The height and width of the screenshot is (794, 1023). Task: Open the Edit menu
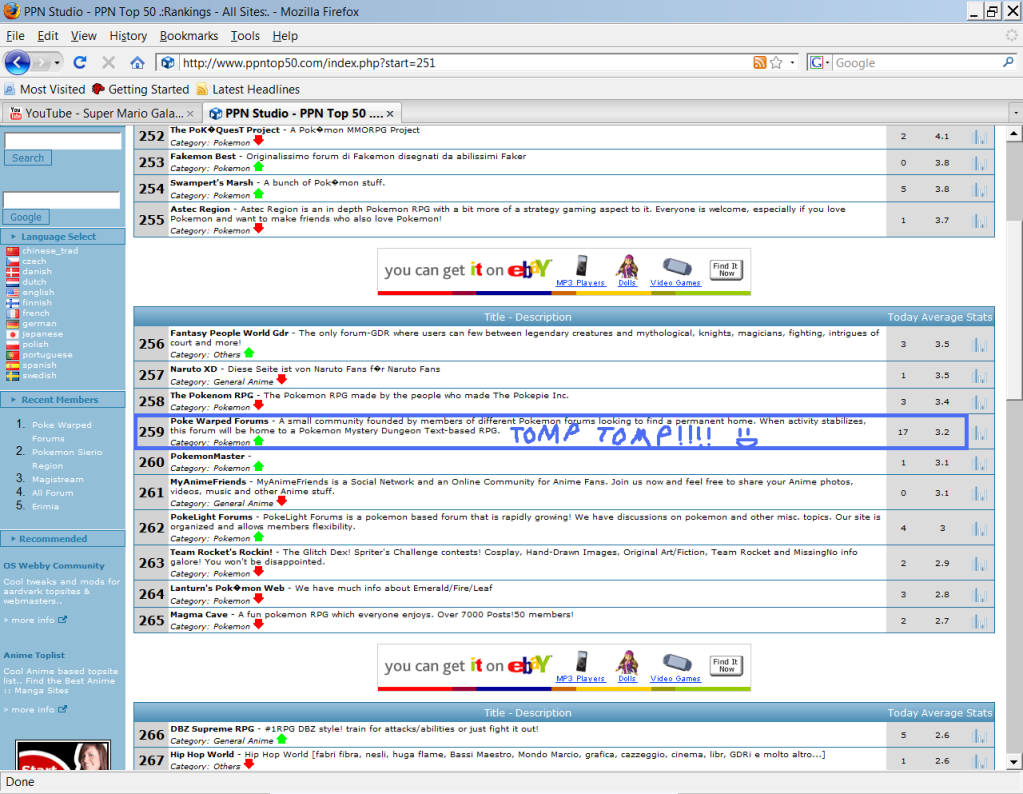[x=48, y=36]
